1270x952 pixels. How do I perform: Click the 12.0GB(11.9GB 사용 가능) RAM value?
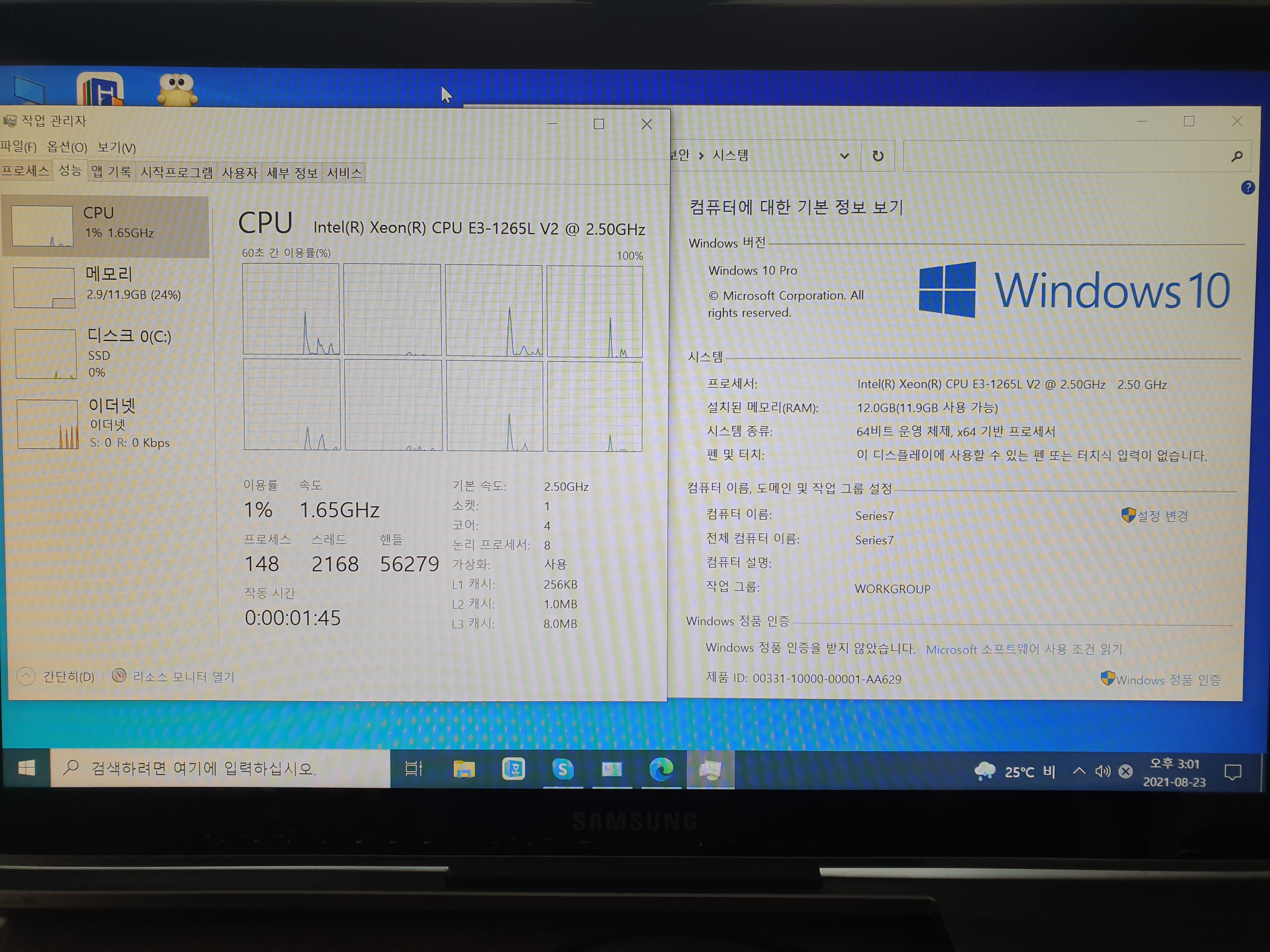pos(927,407)
